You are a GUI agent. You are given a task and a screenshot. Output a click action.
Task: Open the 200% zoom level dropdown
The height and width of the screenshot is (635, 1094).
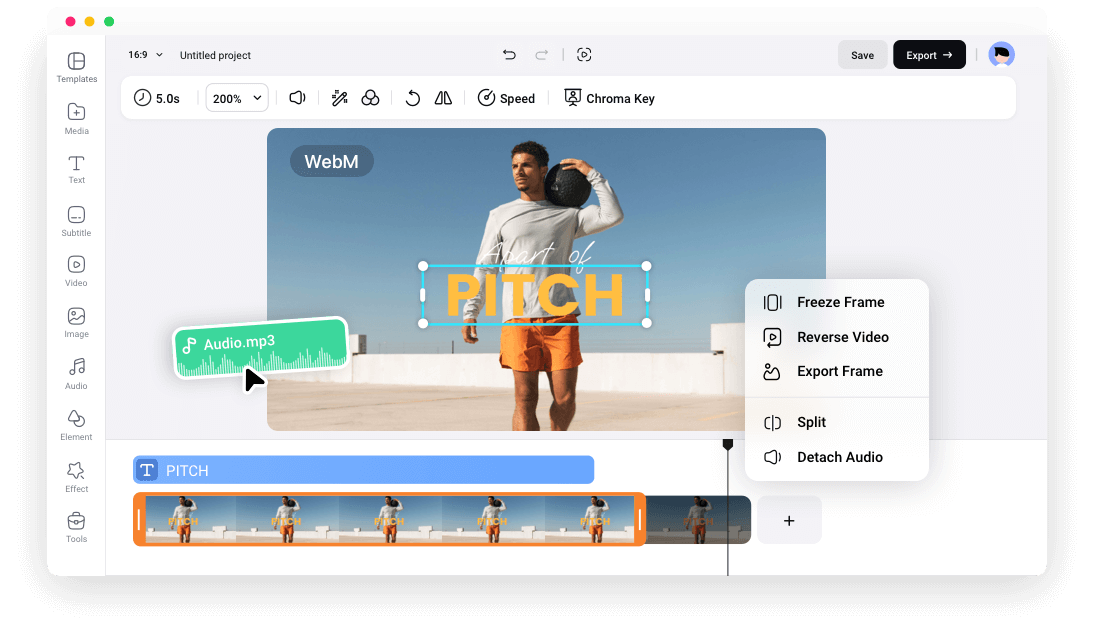coord(236,98)
